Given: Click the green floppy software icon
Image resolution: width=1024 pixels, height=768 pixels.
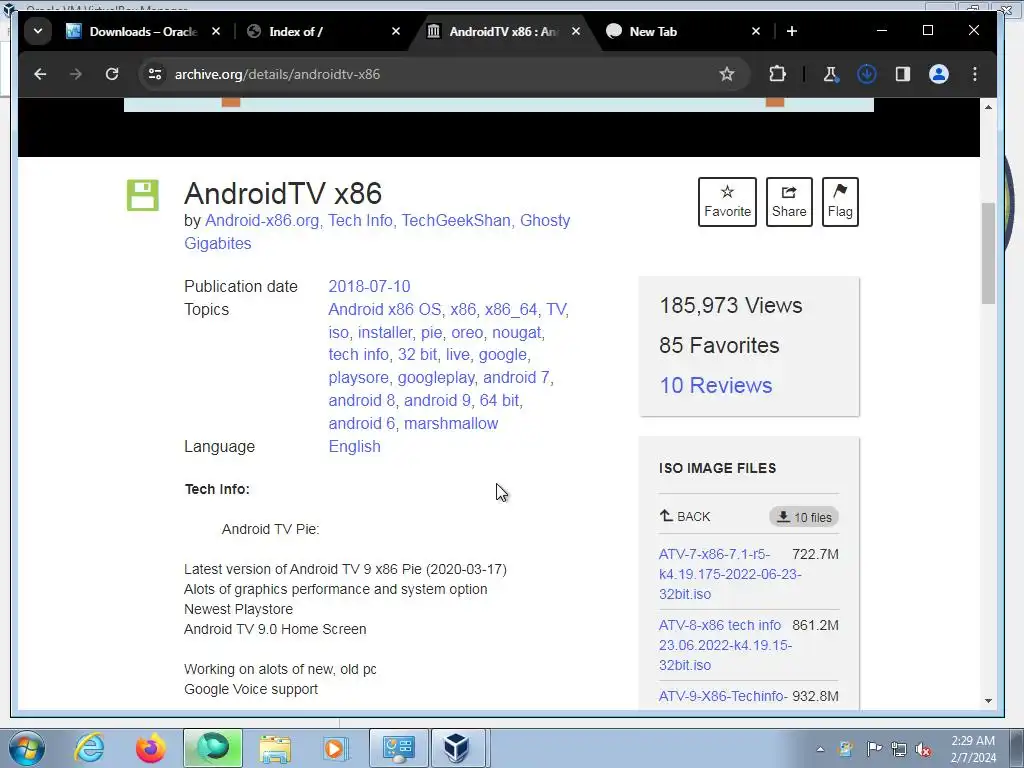Looking at the screenshot, I should click(142, 195).
